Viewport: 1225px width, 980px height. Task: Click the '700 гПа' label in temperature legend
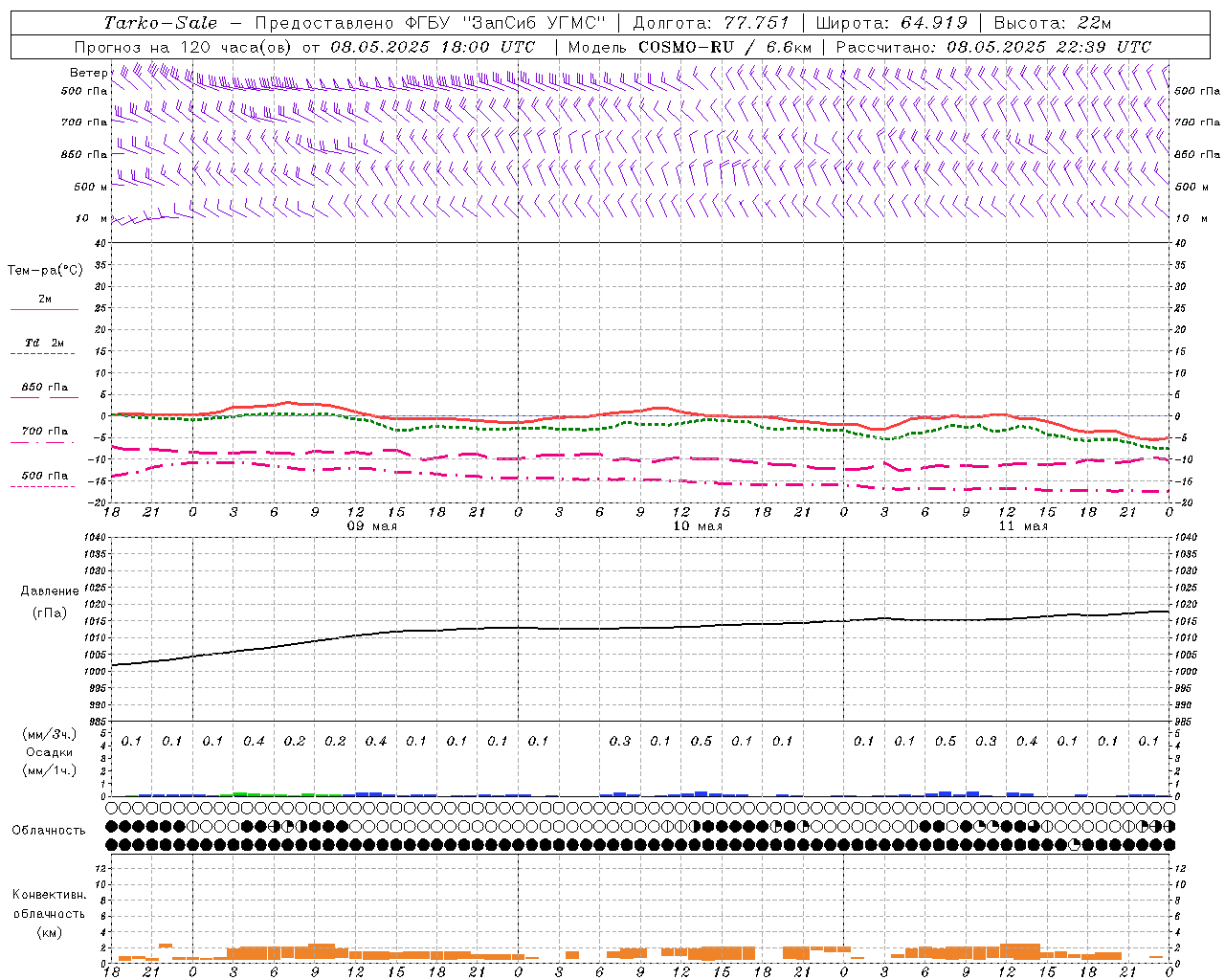[x=45, y=432]
